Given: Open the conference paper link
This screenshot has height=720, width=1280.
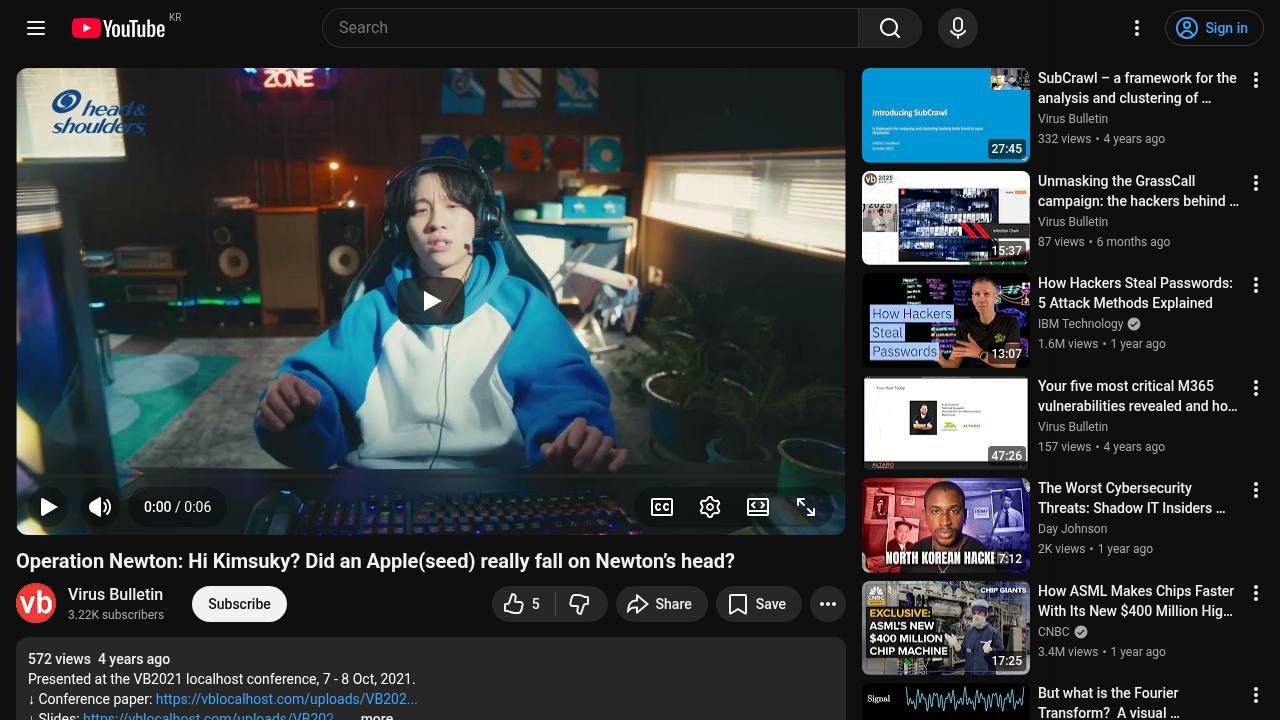Looking at the screenshot, I should [x=287, y=699].
